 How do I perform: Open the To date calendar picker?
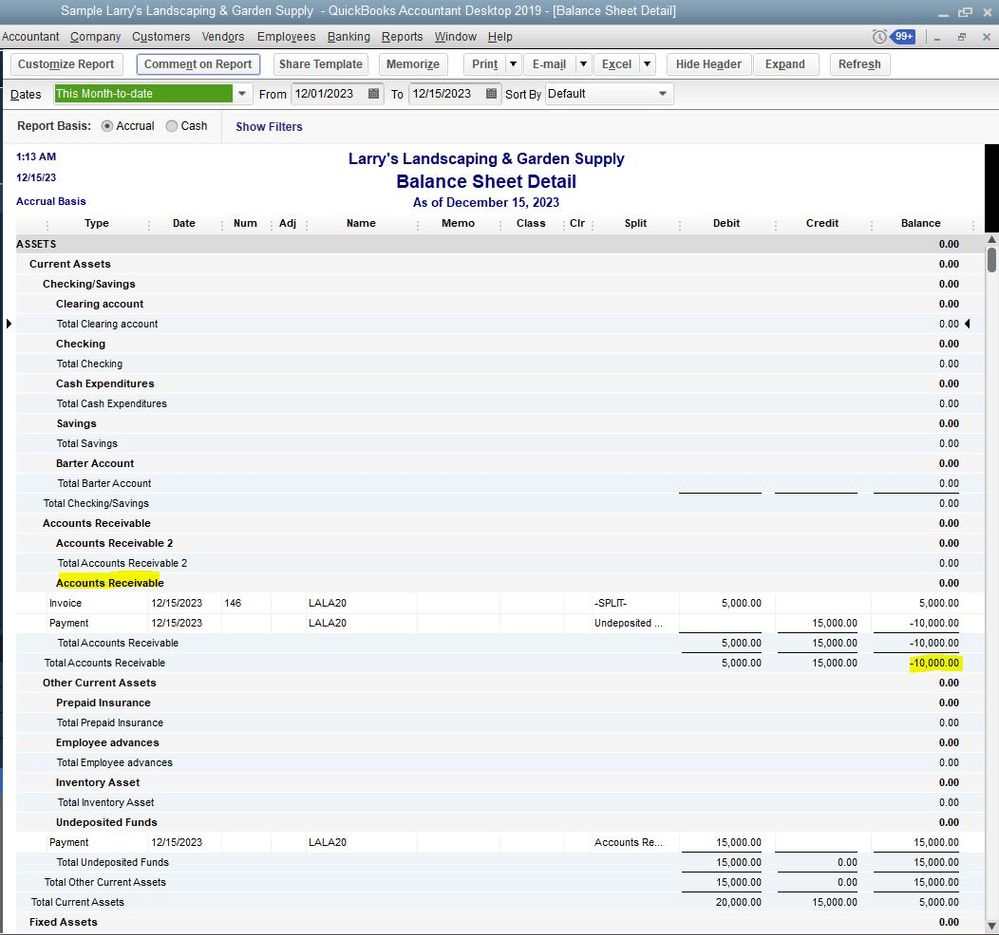tap(491, 94)
